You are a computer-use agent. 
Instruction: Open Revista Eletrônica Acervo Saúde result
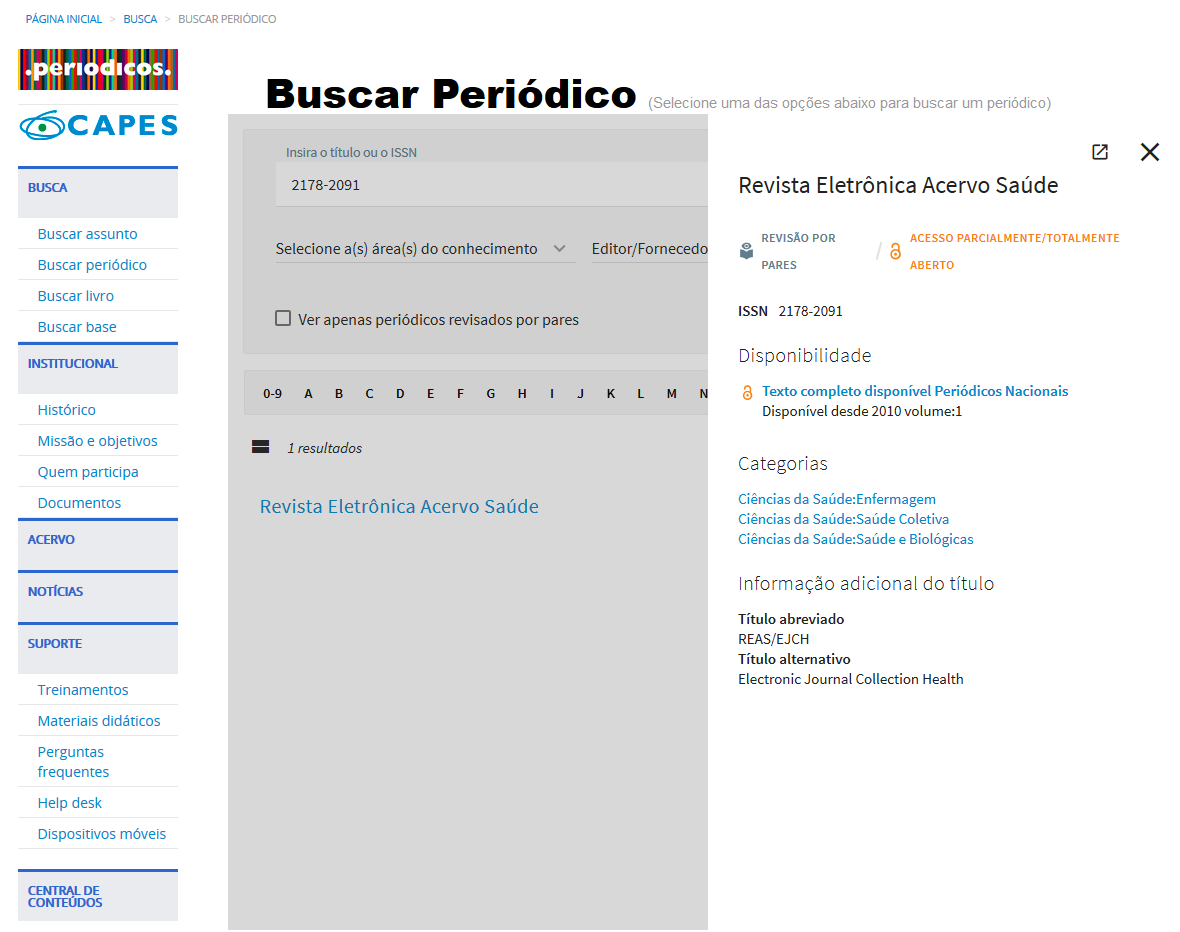click(x=399, y=507)
